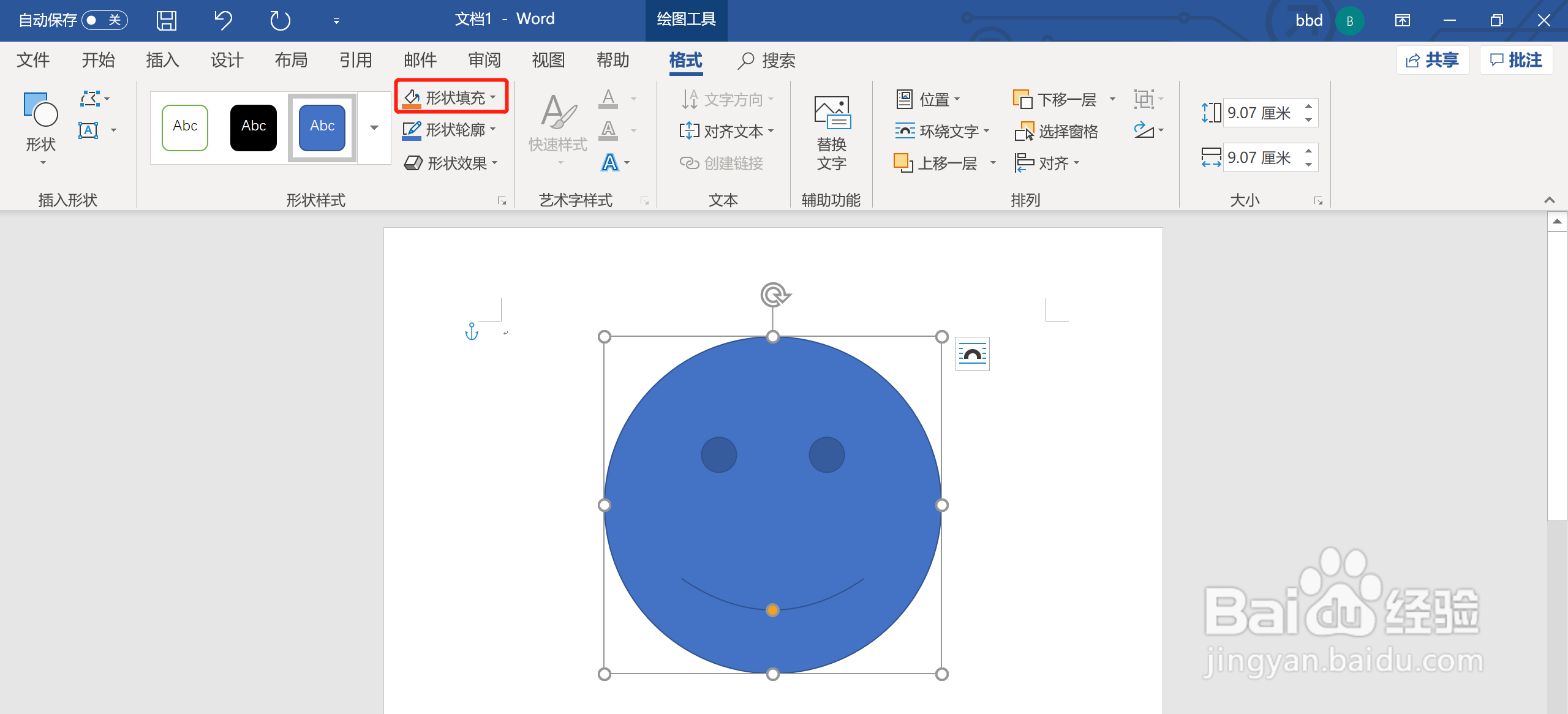Click the Comments button
This screenshot has height=714, width=1568.
1515,60
